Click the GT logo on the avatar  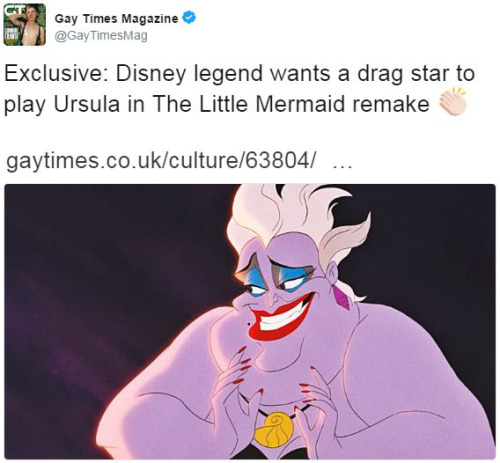[11, 8]
